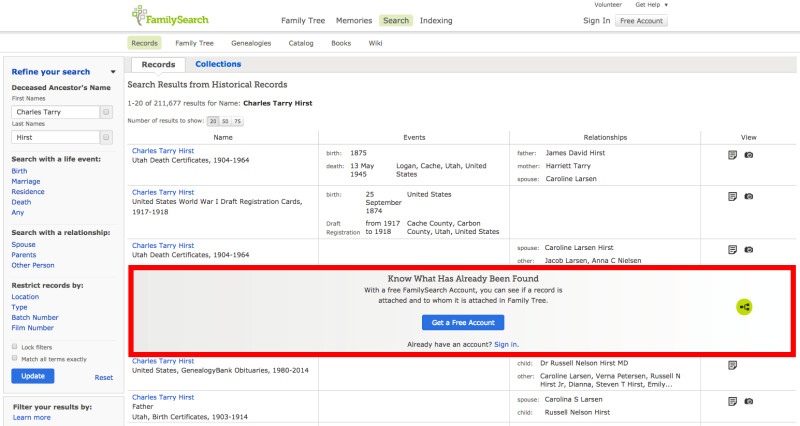Click the Update button
This screenshot has height=426, width=800.
(33, 376)
